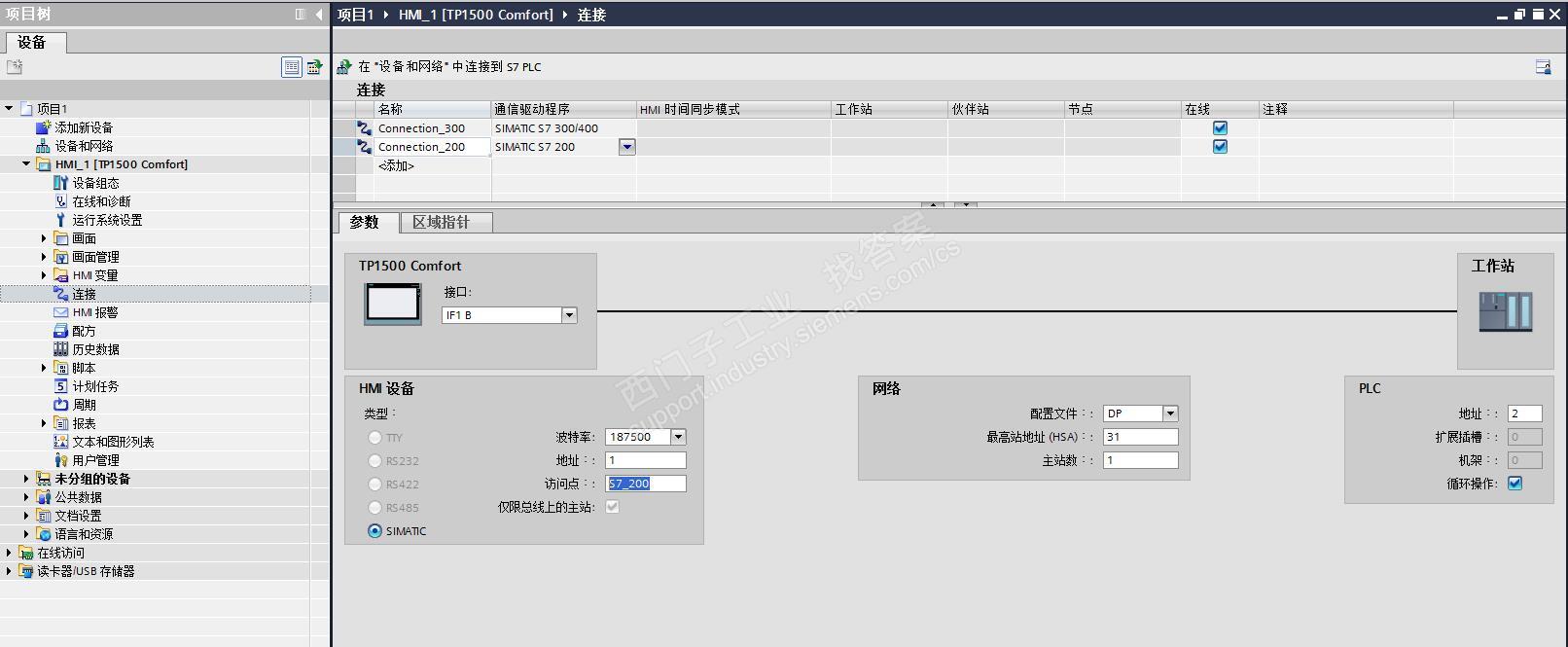Screen dimensions: 1568x647
Task: Toggle project tree overview view icon
Action: coord(292,67)
